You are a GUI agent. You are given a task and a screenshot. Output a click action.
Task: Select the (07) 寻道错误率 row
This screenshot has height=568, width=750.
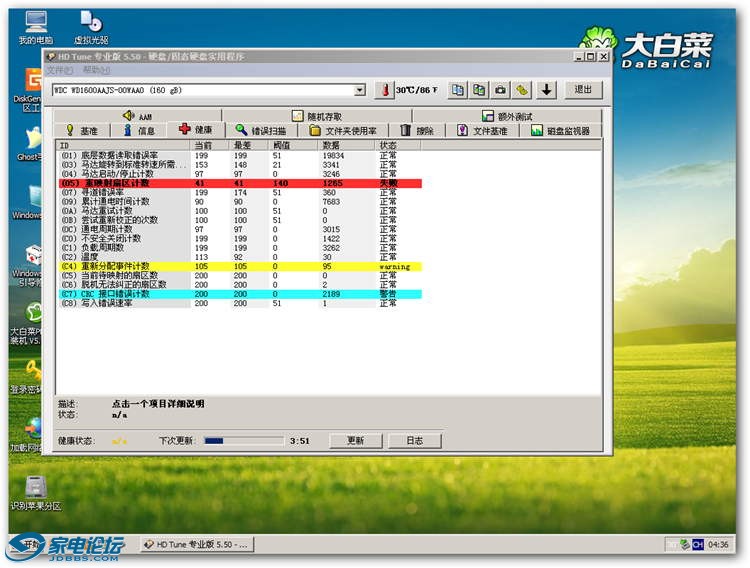tap(240, 192)
